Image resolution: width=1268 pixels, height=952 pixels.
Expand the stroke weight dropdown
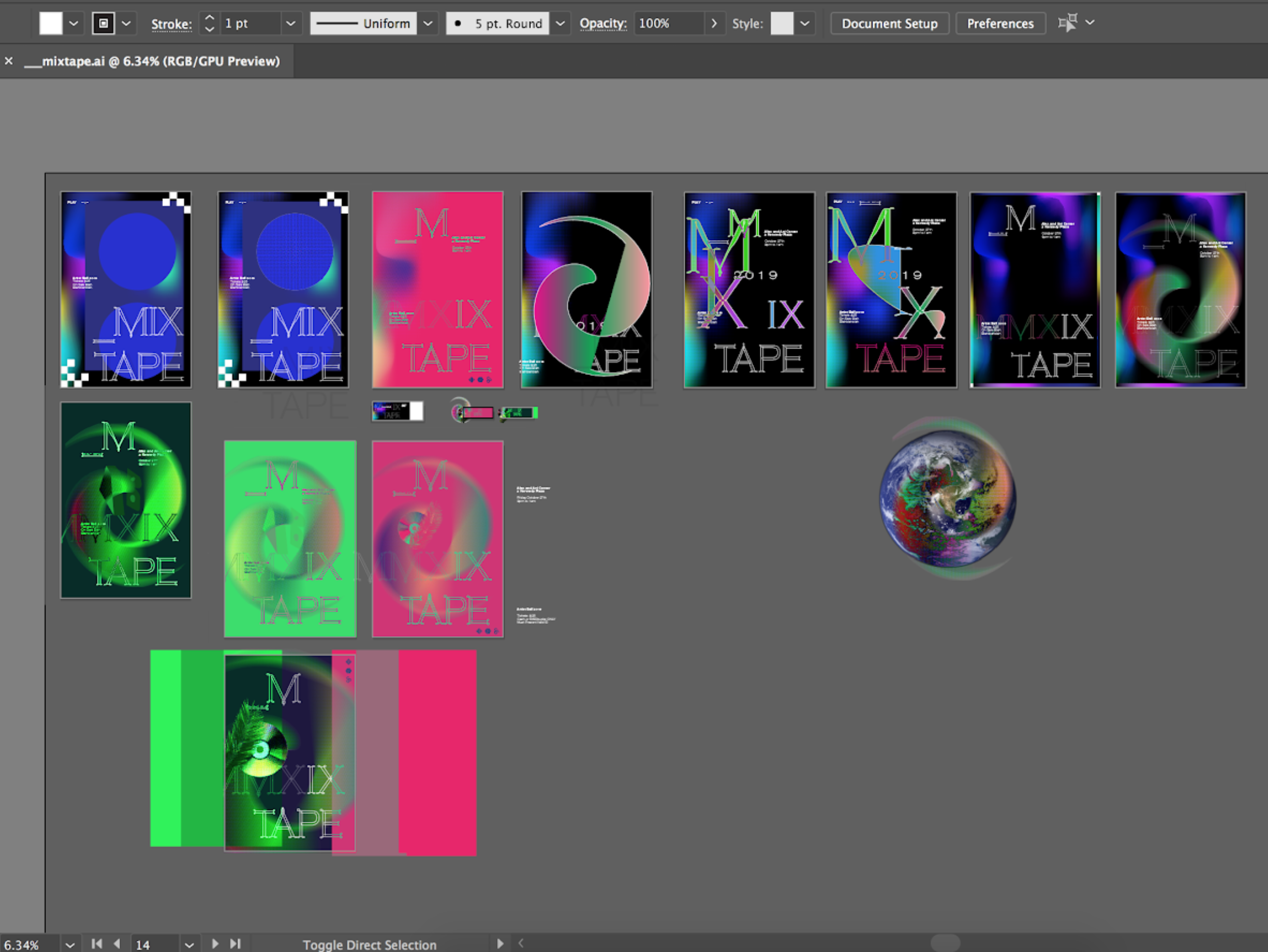291,23
